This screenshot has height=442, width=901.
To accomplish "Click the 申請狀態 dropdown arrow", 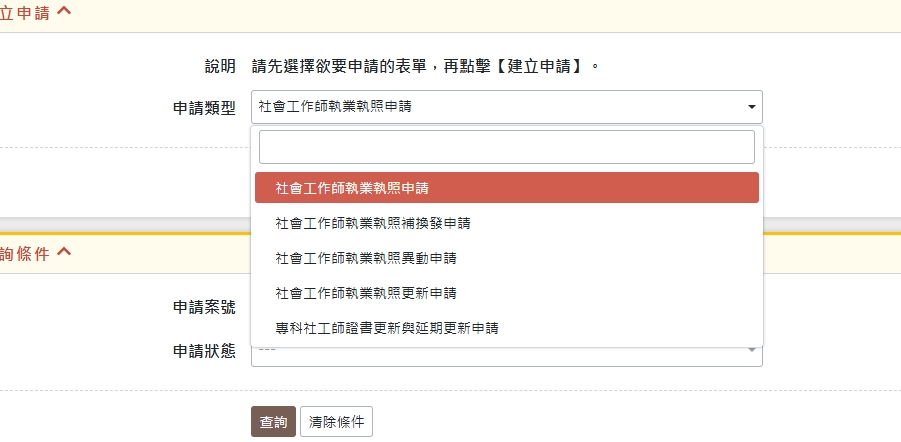I will 751,349.
